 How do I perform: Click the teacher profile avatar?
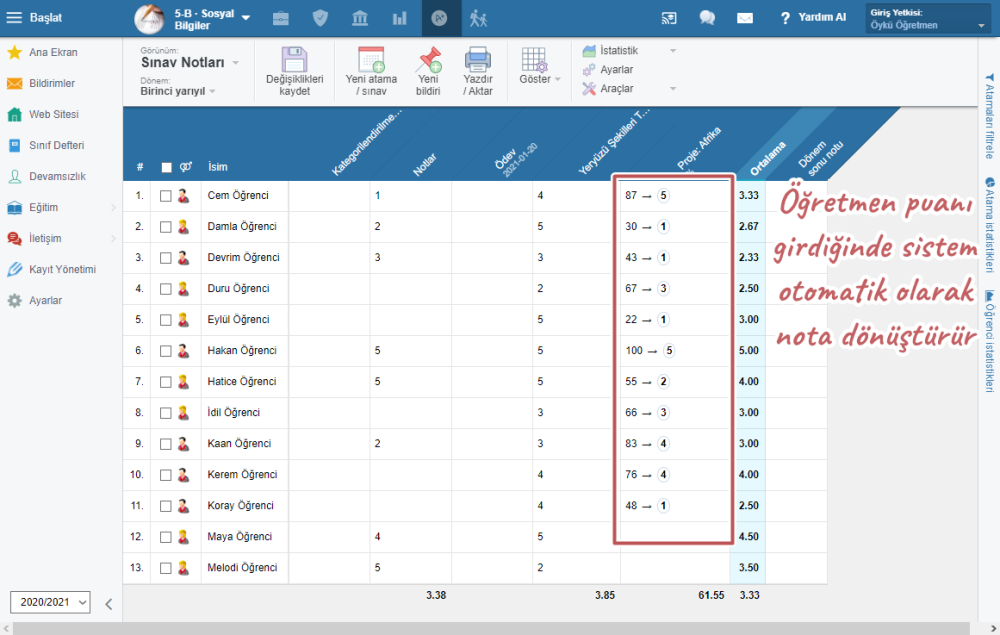click(x=149, y=18)
